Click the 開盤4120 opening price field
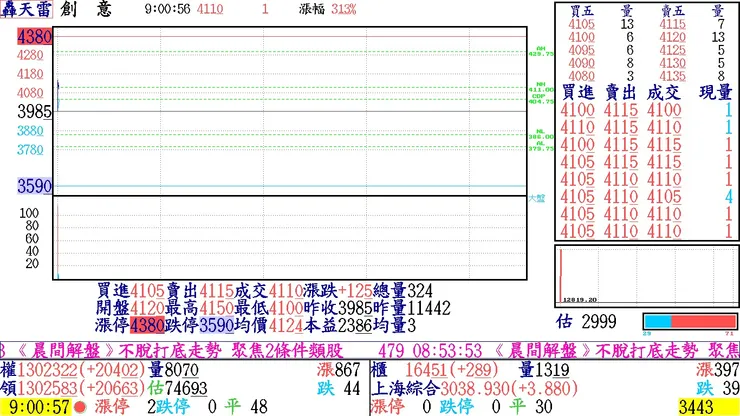 [130, 308]
